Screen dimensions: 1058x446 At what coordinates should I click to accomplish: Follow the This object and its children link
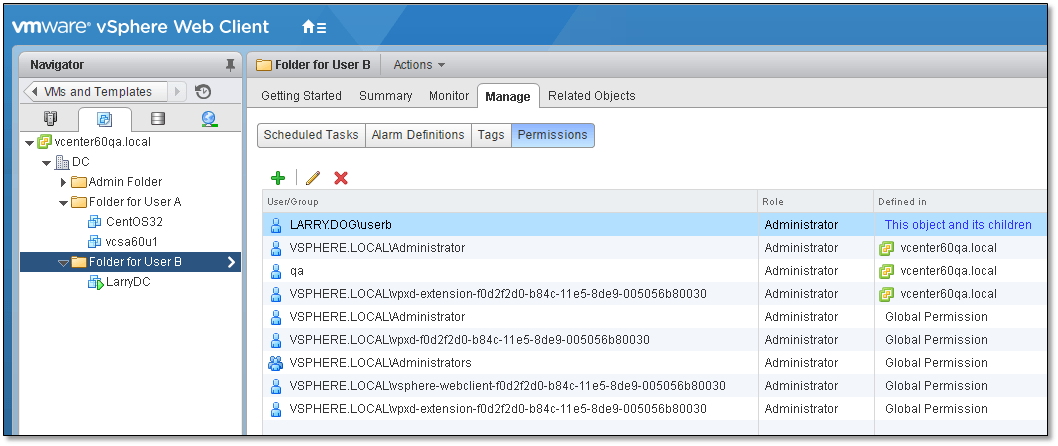[x=958, y=225]
